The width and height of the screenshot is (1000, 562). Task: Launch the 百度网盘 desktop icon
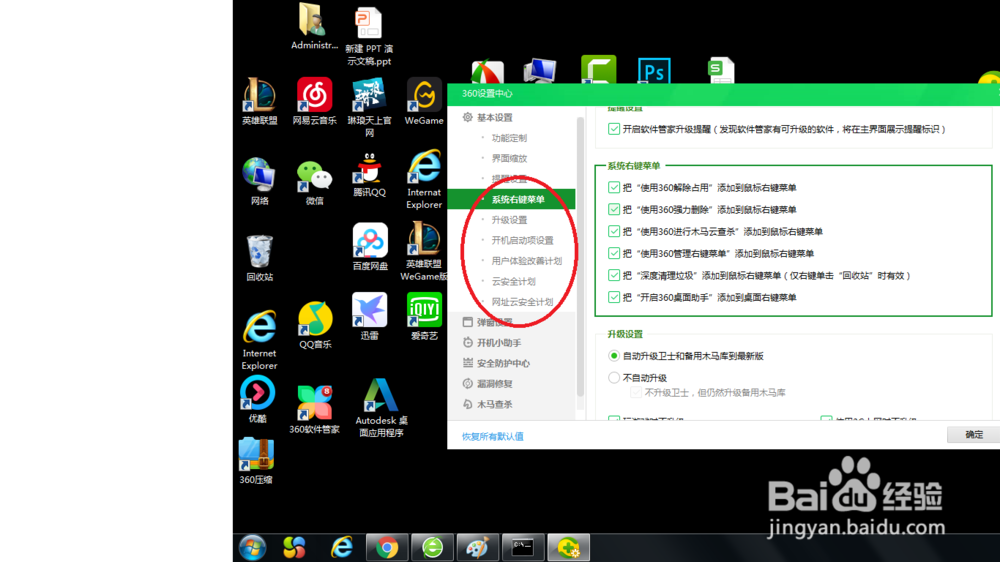(x=370, y=246)
